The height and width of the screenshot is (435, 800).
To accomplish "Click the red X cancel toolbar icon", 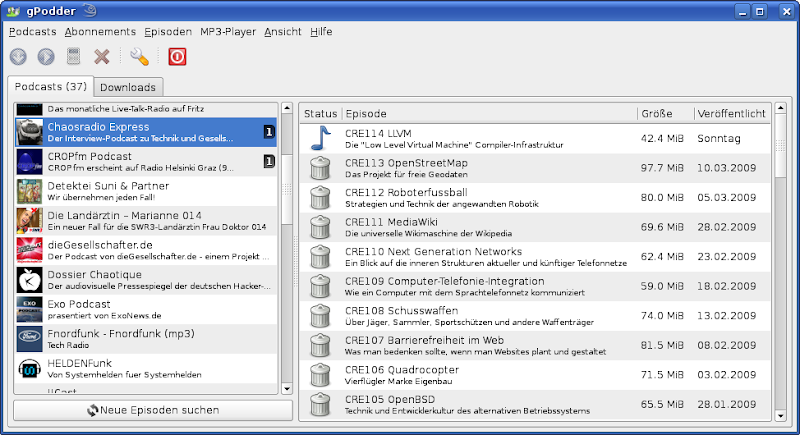I will pos(102,56).
